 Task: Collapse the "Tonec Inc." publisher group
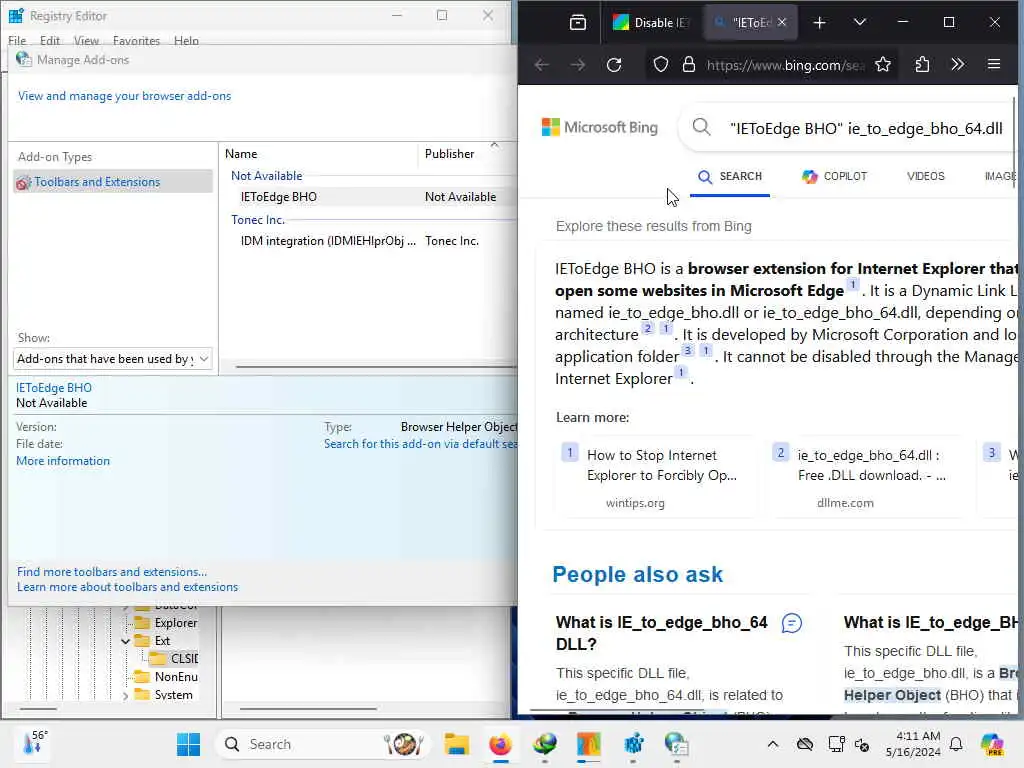click(258, 220)
